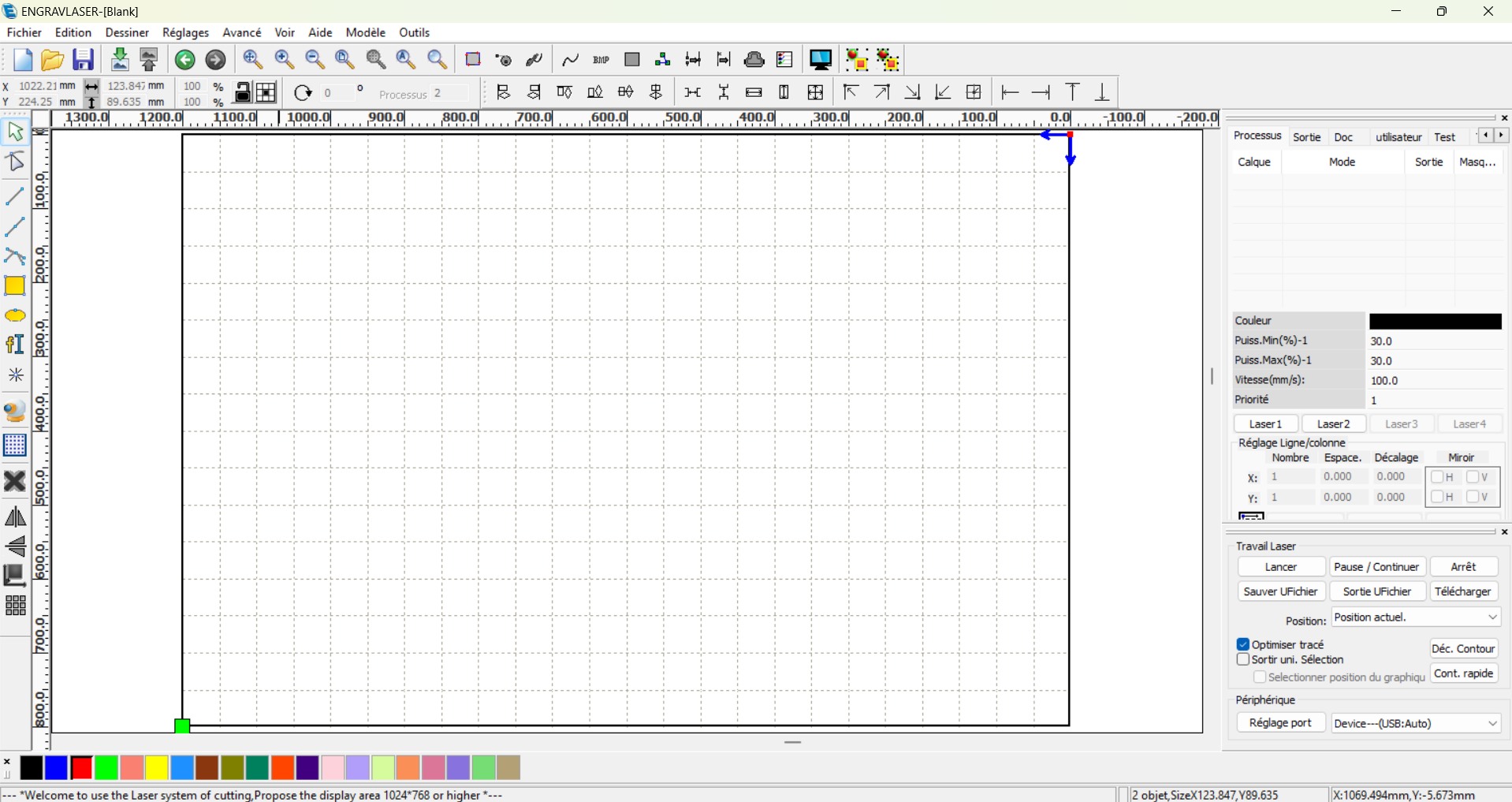Open the Device USB Auto dropdown
Screen dimensions: 1512x802
[1416, 723]
